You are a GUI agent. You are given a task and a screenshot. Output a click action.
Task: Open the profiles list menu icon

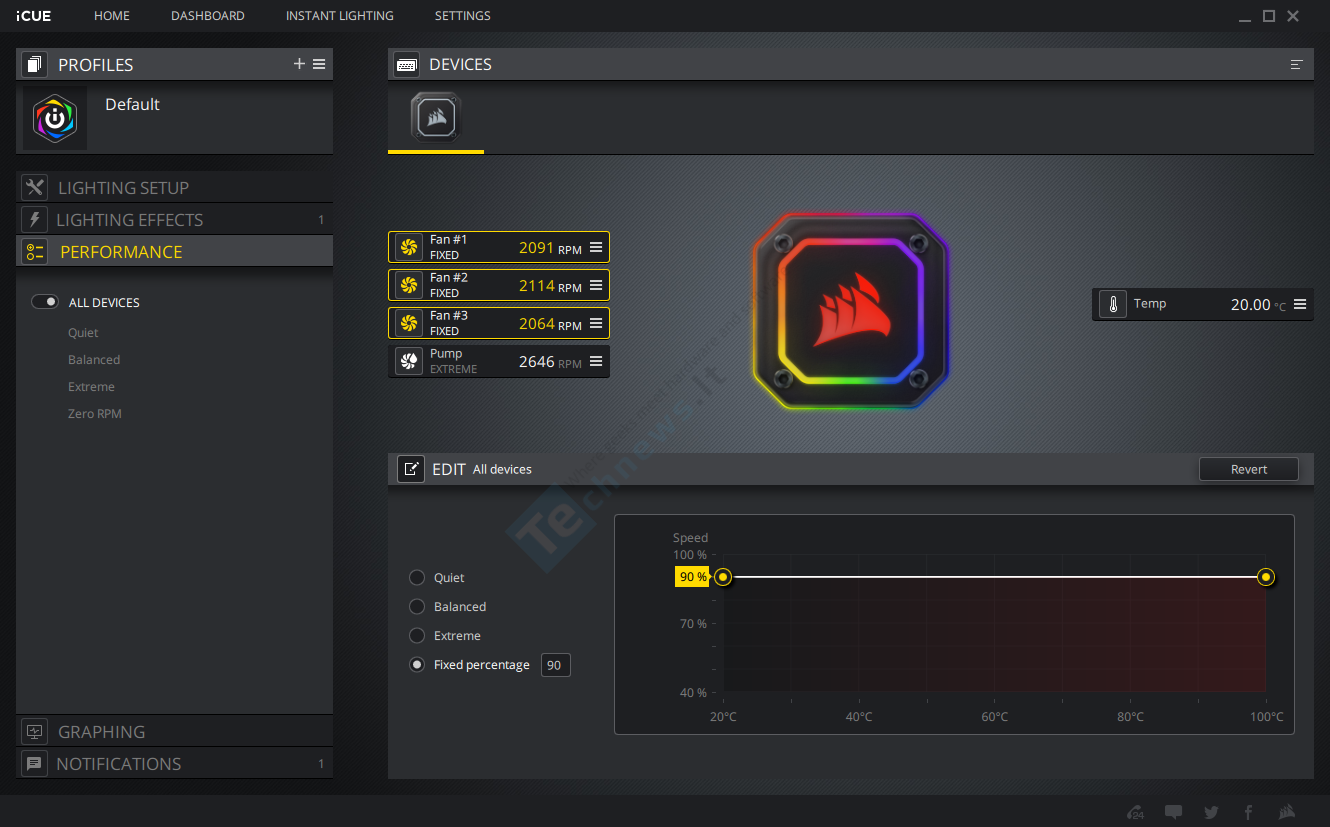319,64
